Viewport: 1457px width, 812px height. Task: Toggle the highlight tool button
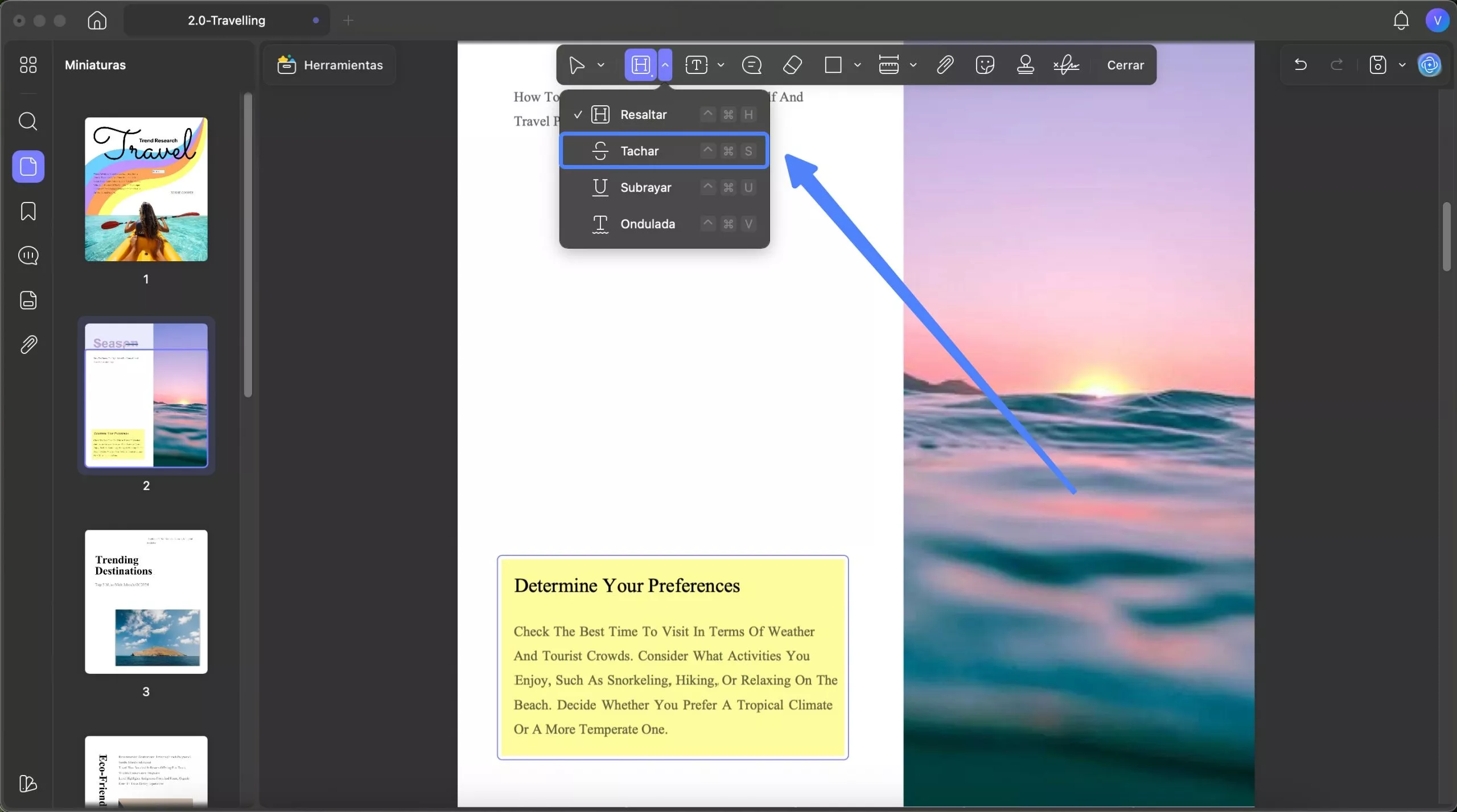(641, 65)
